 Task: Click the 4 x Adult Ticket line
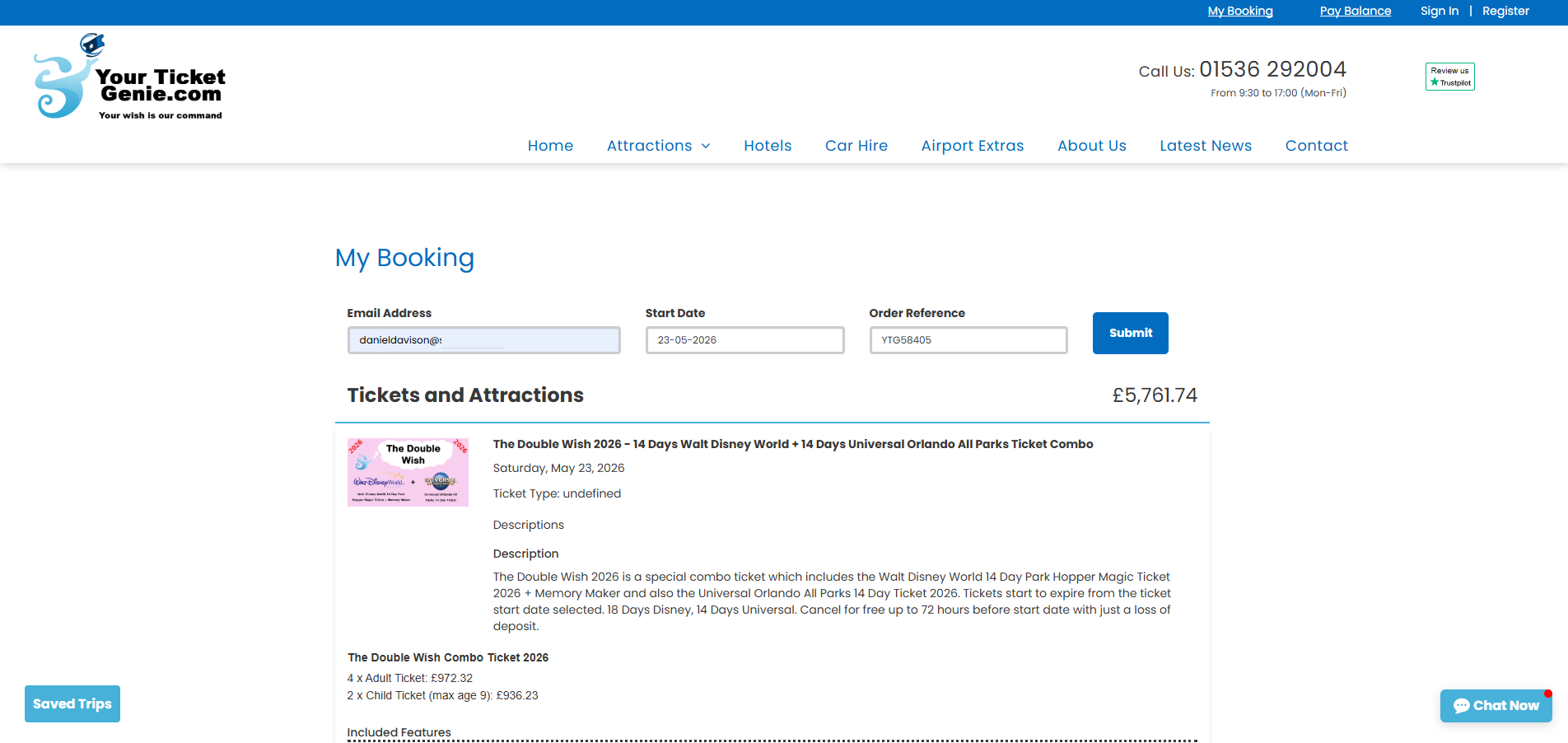click(x=410, y=678)
